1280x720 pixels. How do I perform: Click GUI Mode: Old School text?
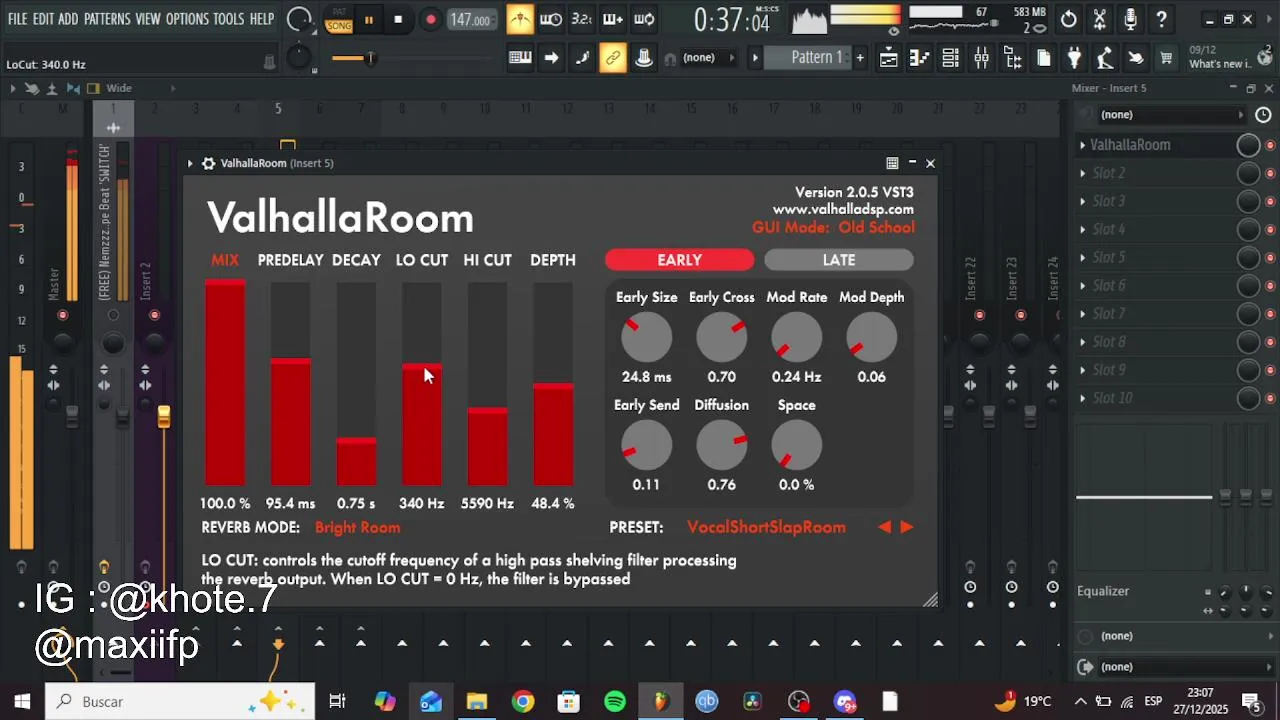pyautogui.click(x=833, y=227)
